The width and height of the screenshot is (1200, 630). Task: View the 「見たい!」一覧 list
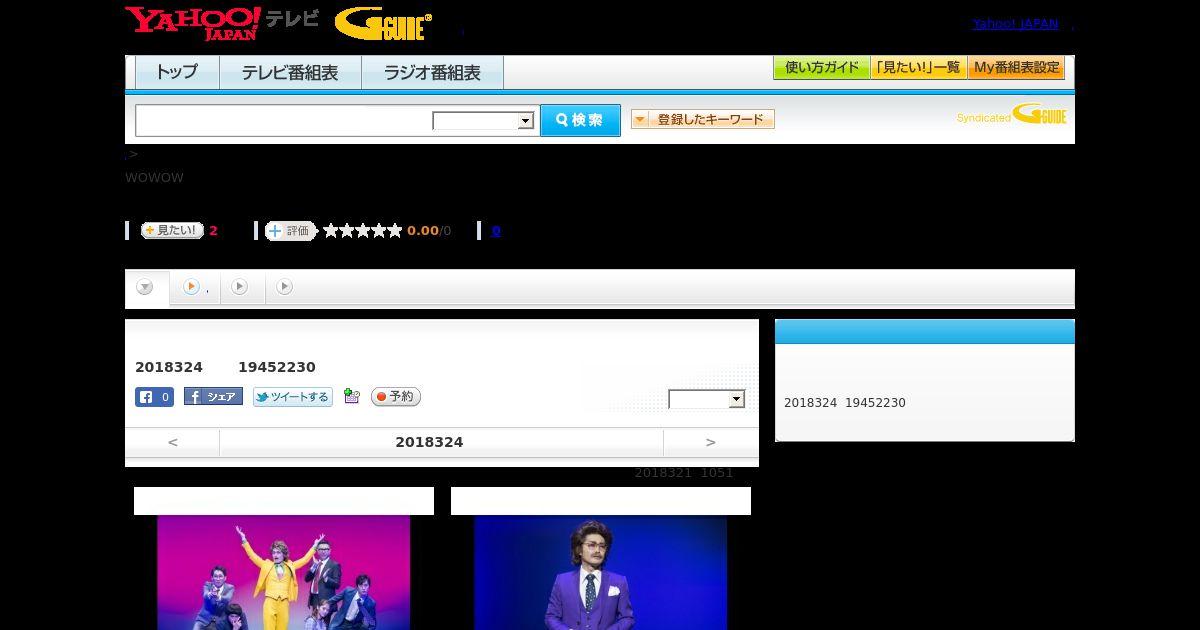(919, 68)
